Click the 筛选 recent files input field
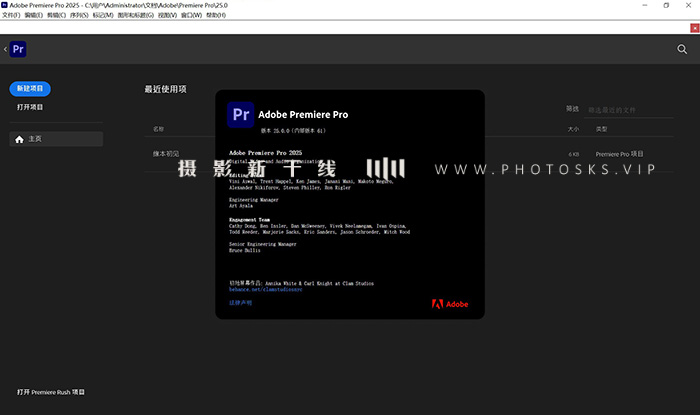This screenshot has width=700, height=415. click(x=629, y=110)
